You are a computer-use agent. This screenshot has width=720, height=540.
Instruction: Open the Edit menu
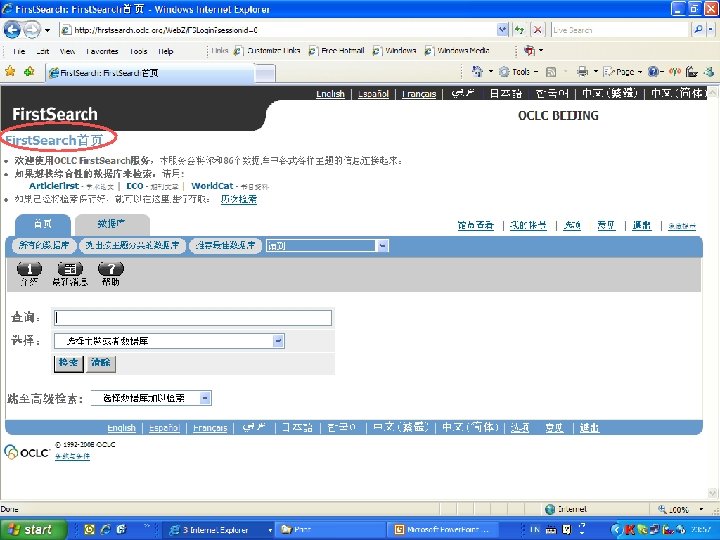(x=42, y=51)
